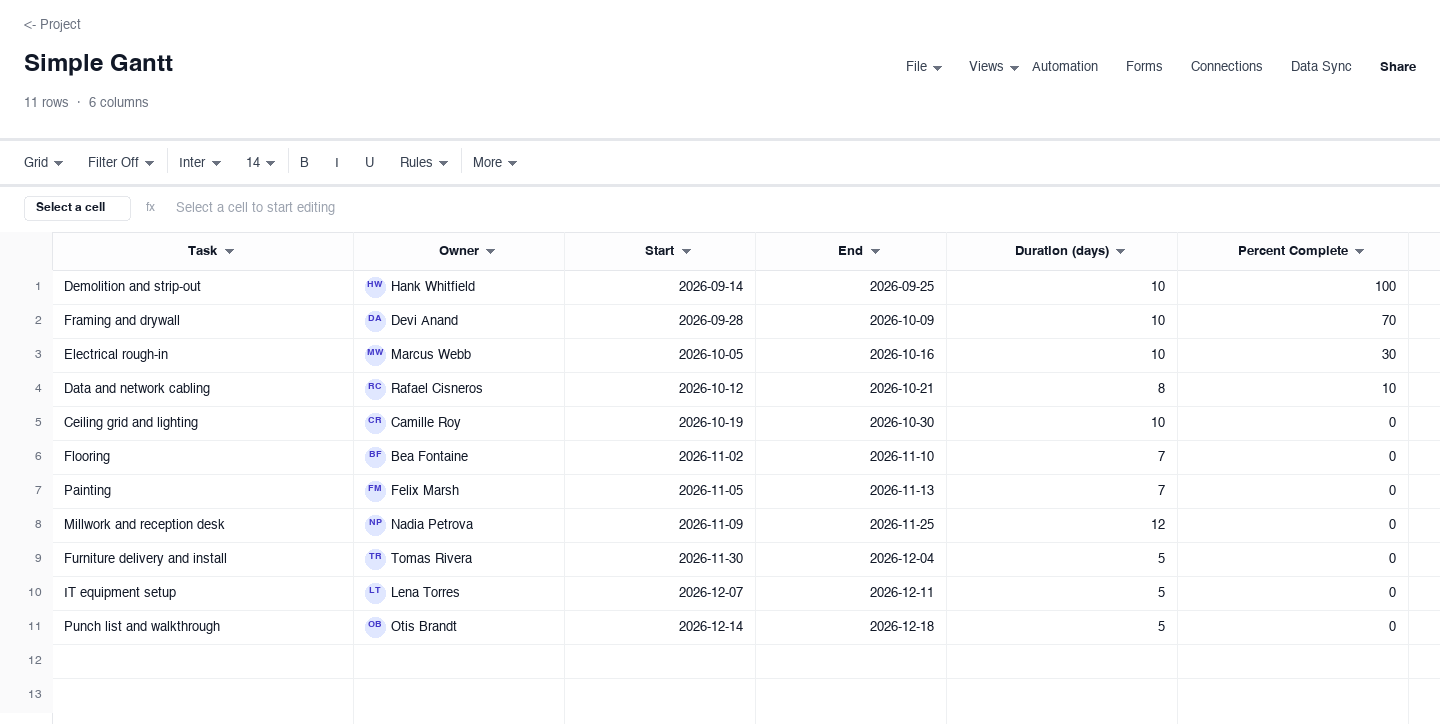Click Felix Marsh's FM avatar icon
Viewport: 1440px width, 724px height.
[375, 491]
